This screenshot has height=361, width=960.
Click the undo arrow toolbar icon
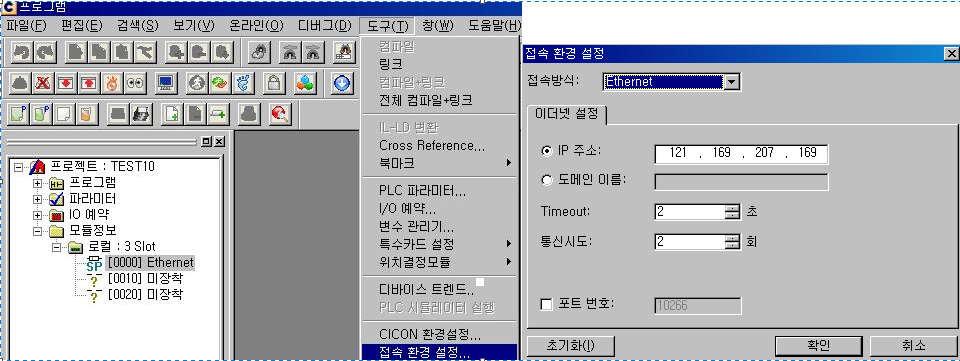tap(21, 52)
